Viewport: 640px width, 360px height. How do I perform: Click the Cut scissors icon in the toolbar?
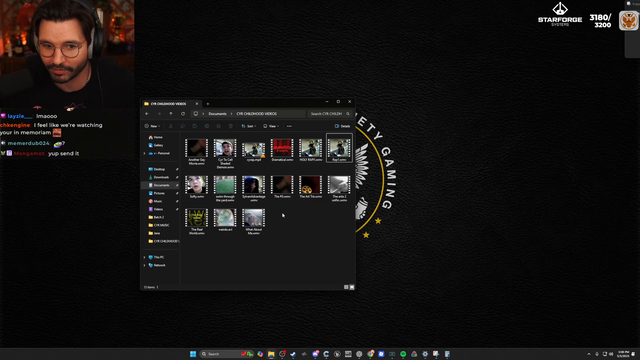(171, 126)
